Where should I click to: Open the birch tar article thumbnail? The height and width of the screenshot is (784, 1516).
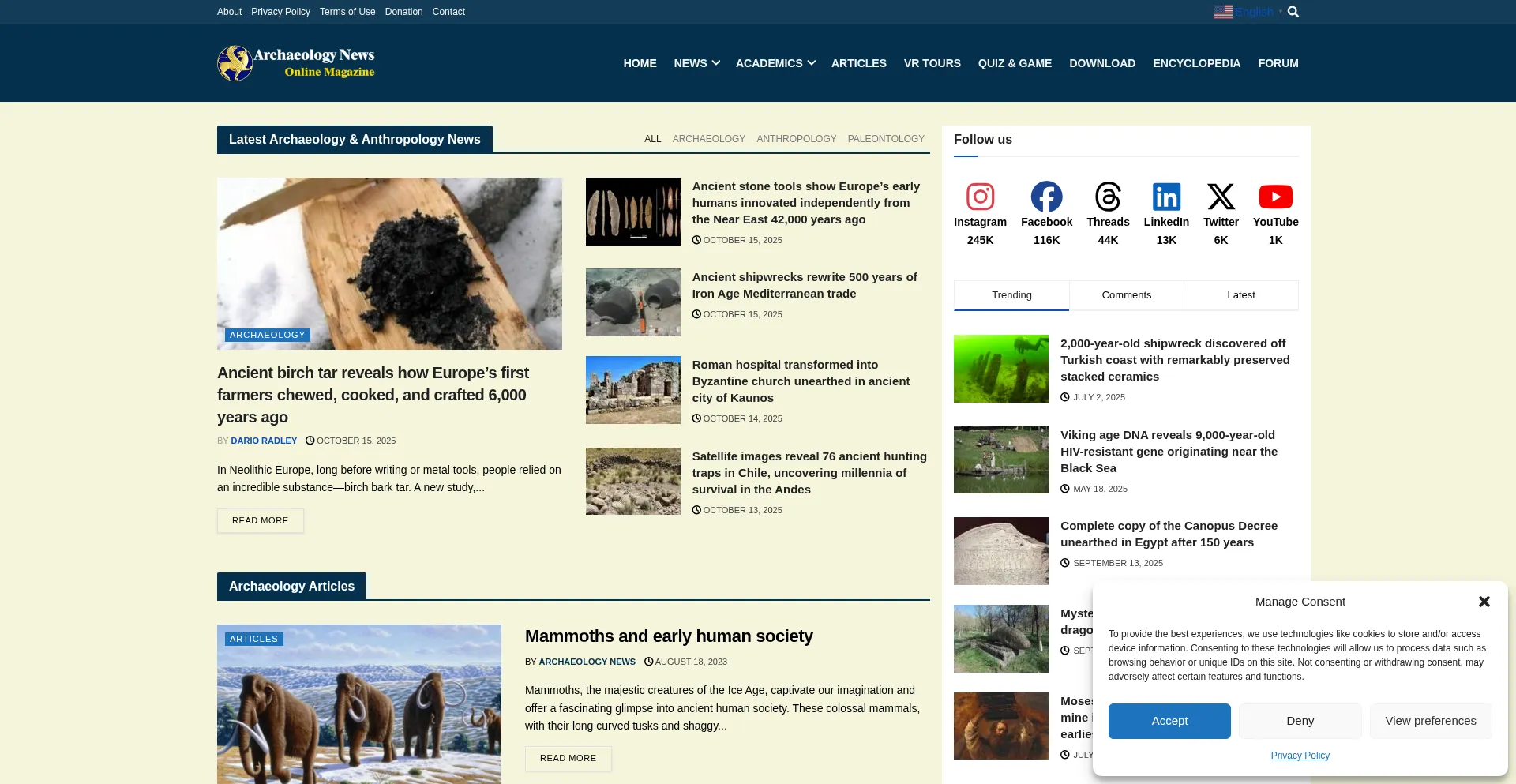coord(389,263)
